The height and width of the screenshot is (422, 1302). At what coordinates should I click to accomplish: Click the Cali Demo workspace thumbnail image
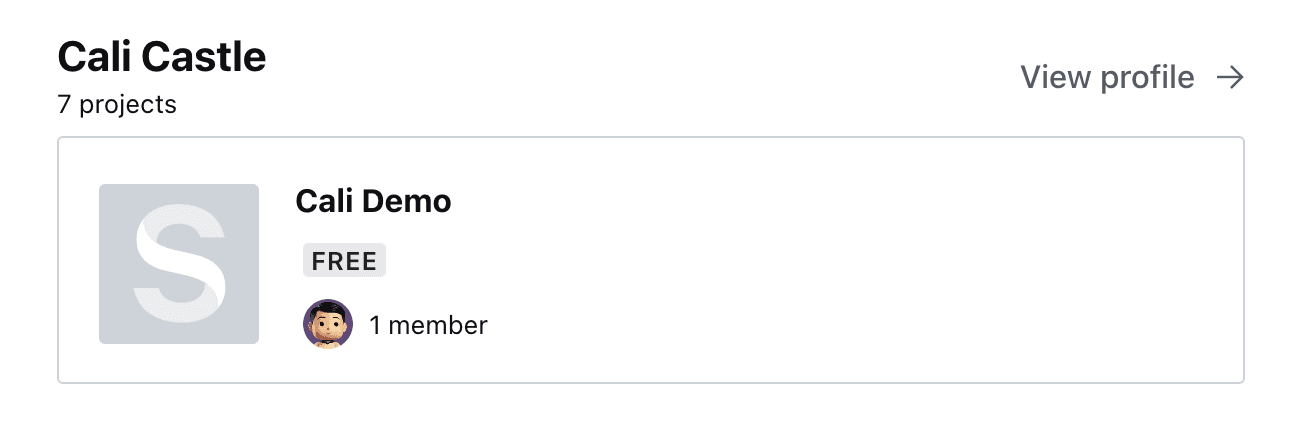pos(179,264)
